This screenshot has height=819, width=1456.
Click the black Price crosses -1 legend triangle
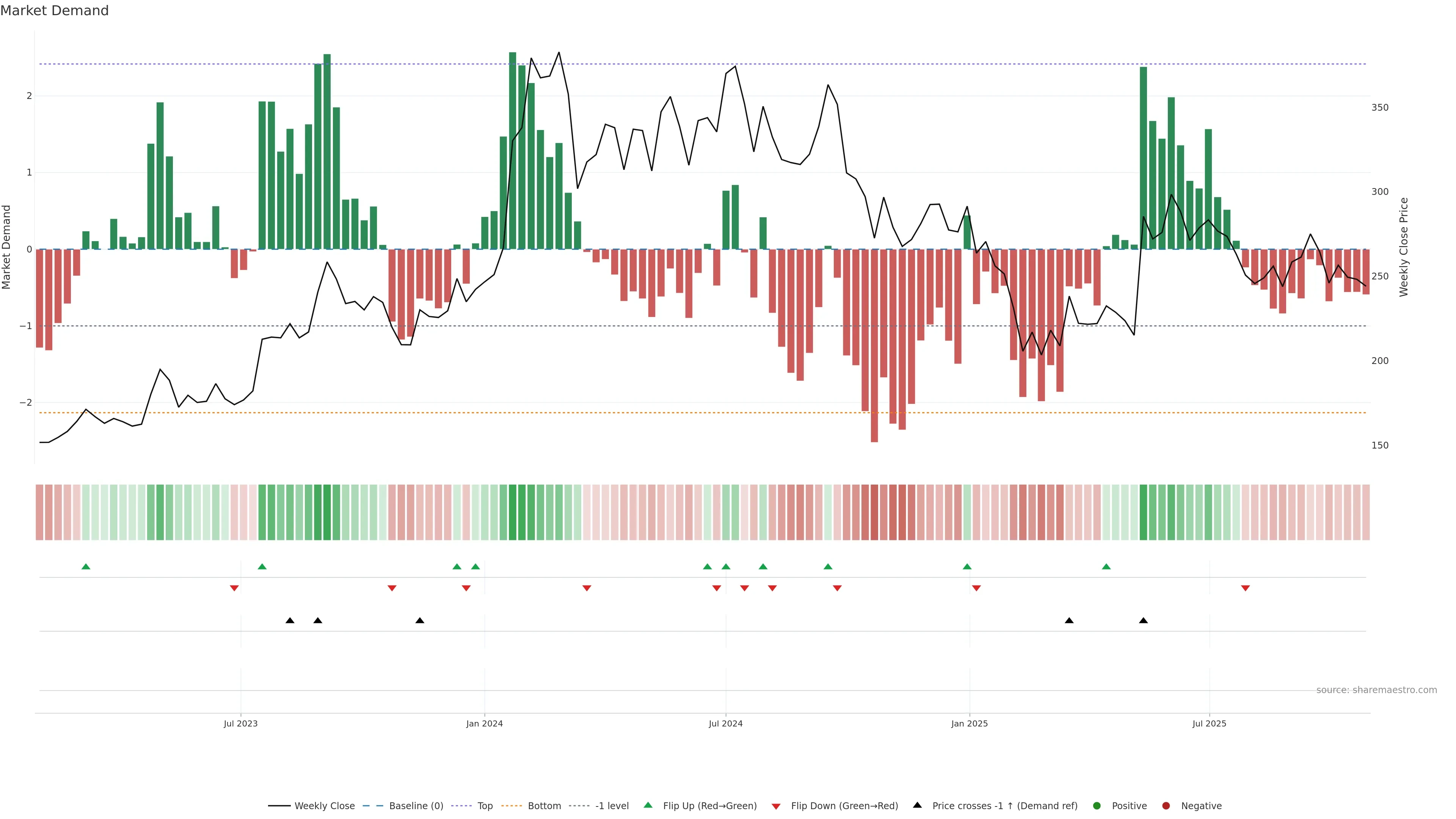point(917,805)
